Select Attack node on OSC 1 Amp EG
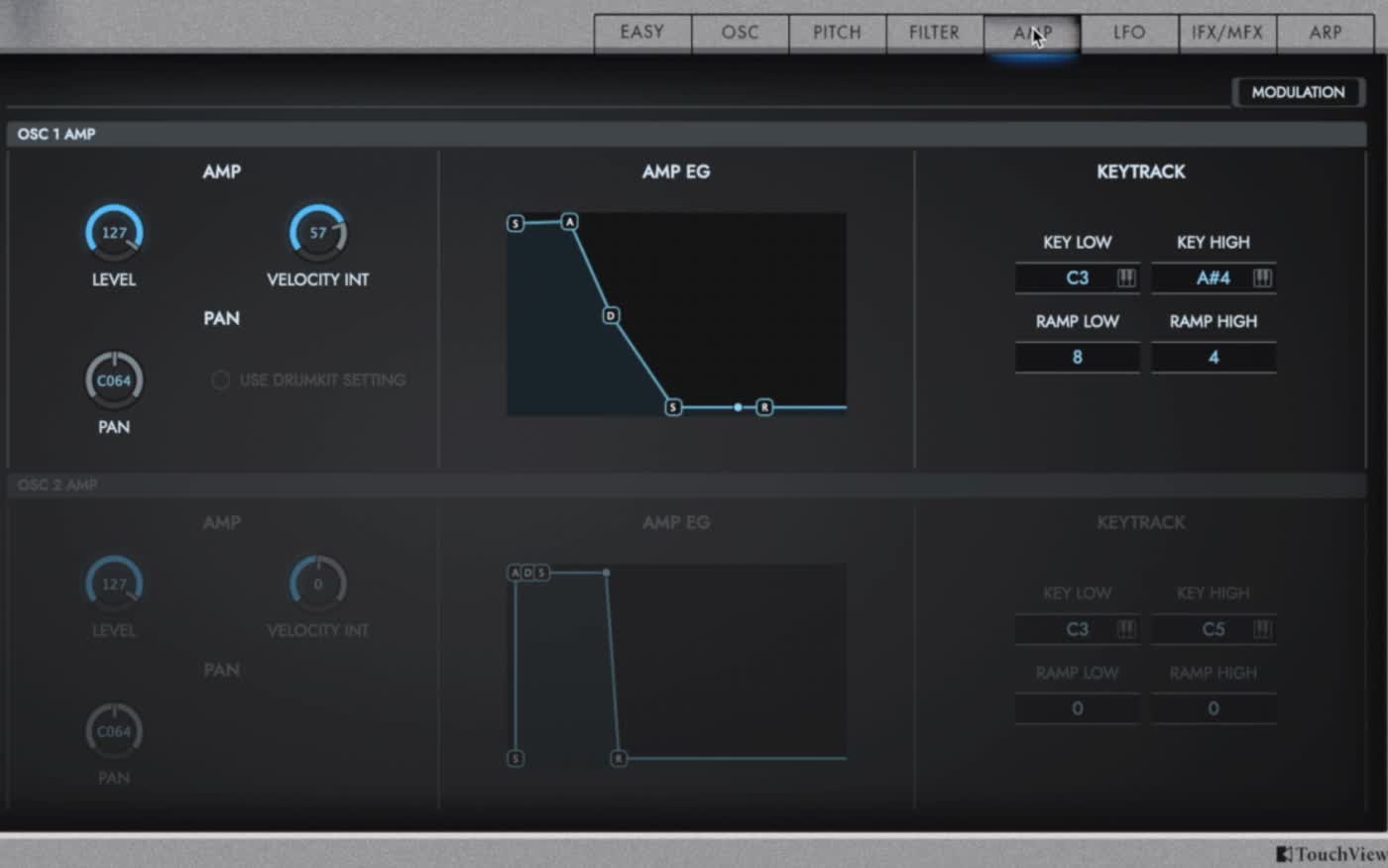The image size is (1388, 868). (569, 222)
